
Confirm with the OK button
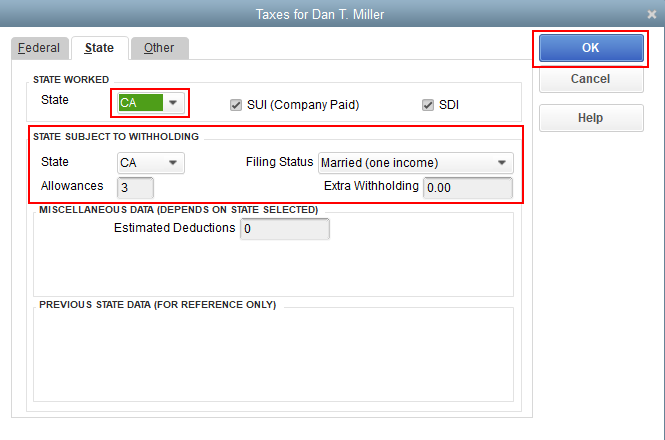591,48
